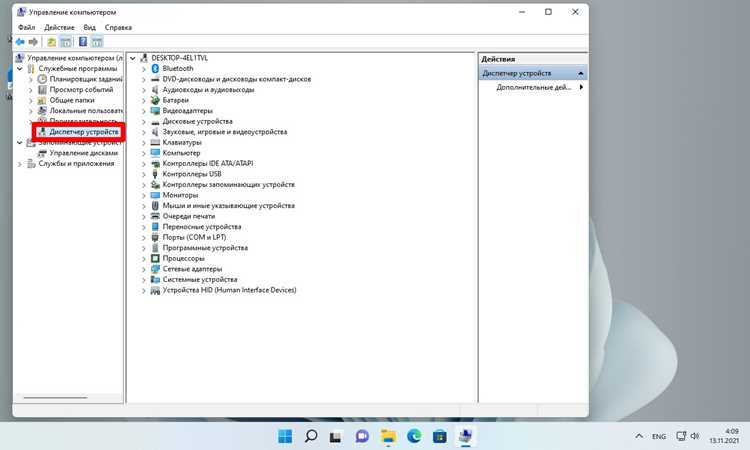Click the volume icon in system tray

point(695,436)
